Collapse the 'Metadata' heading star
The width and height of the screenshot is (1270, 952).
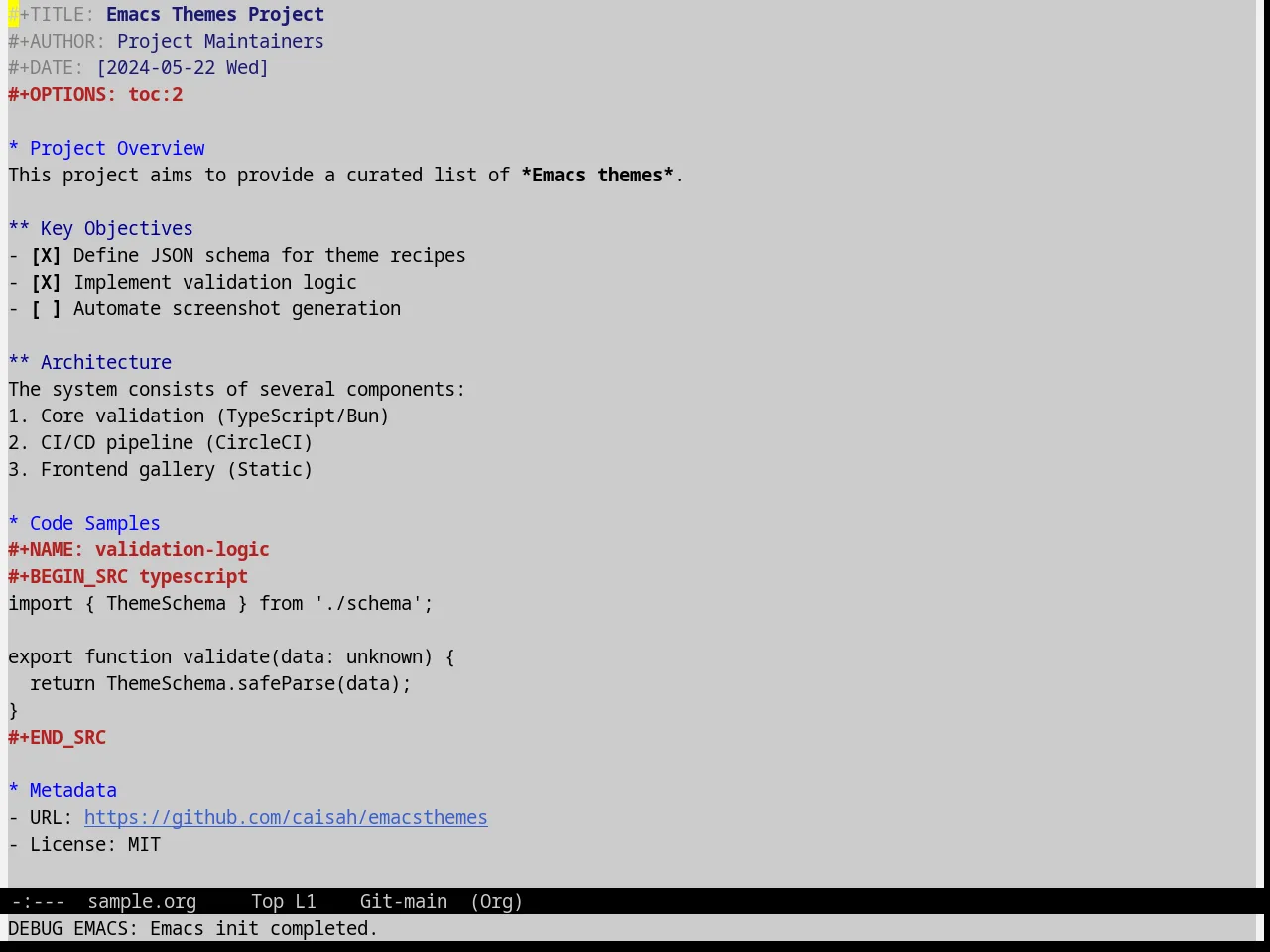tap(14, 791)
